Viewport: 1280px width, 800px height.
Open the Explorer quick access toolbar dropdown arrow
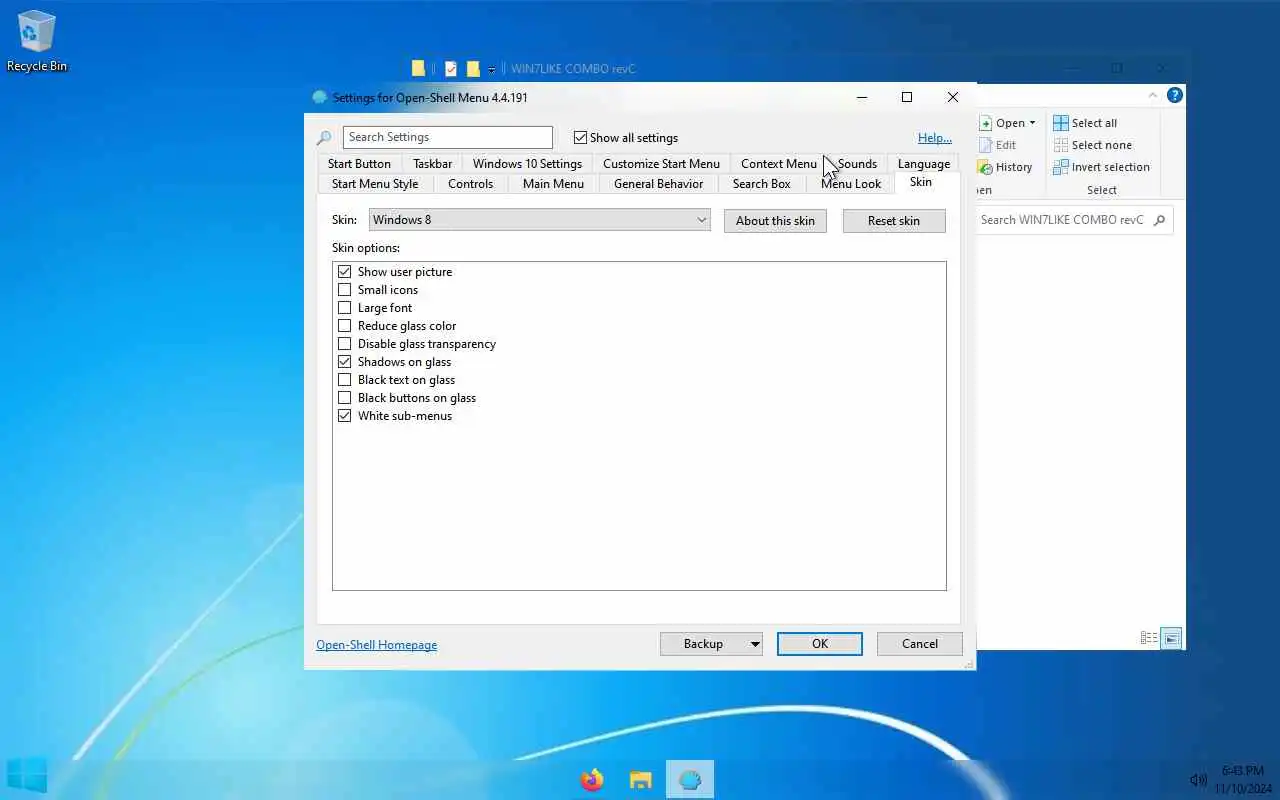point(491,70)
